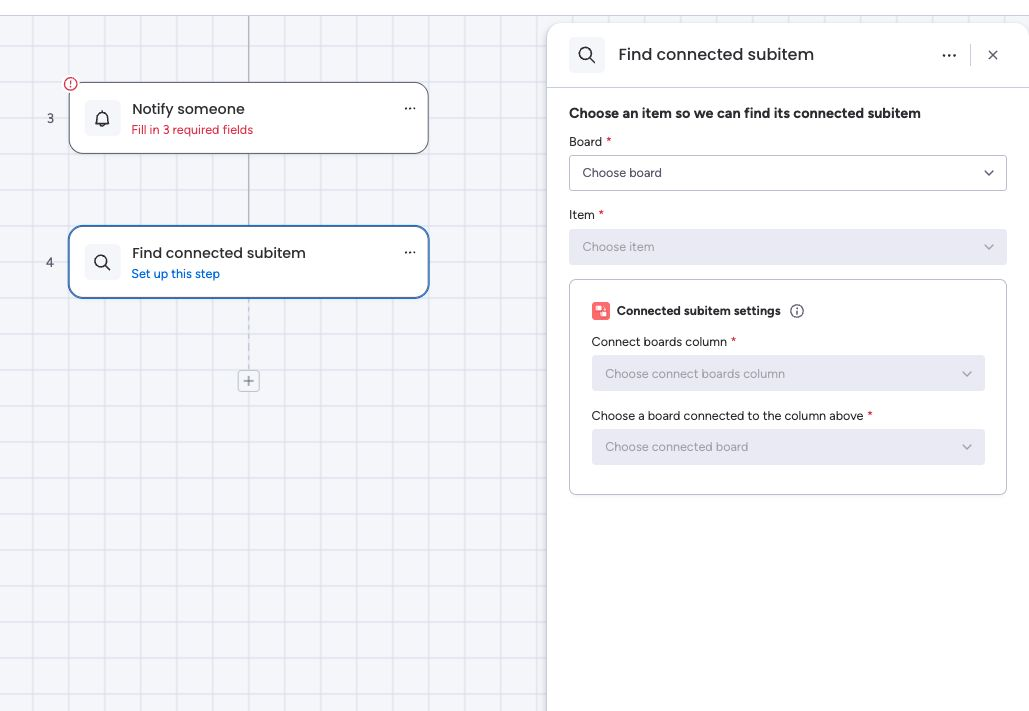
Task: Open the Choose connect boards column dropdown
Action: pyautogui.click(x=788, y=374)
